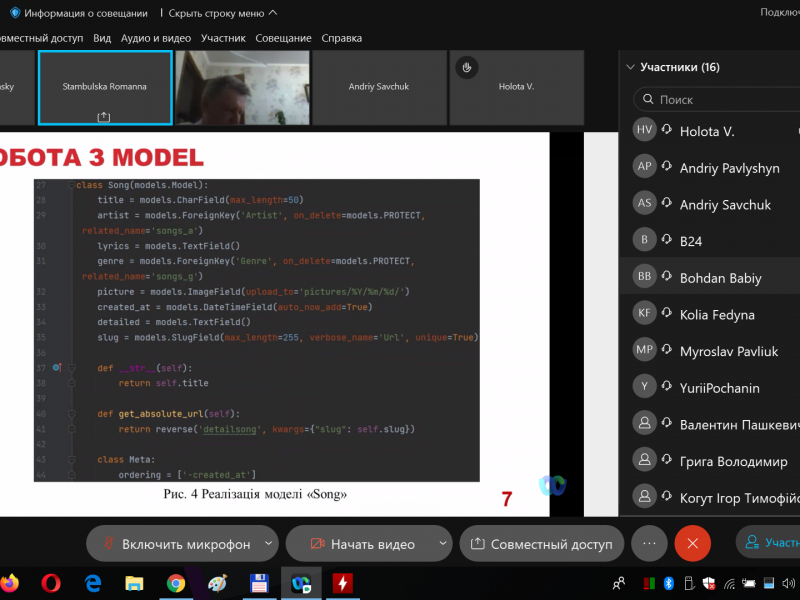The width and height of the screenshot is (800, 600).
Task: Expand video options dropdown arrow
Action: (443, 543)
